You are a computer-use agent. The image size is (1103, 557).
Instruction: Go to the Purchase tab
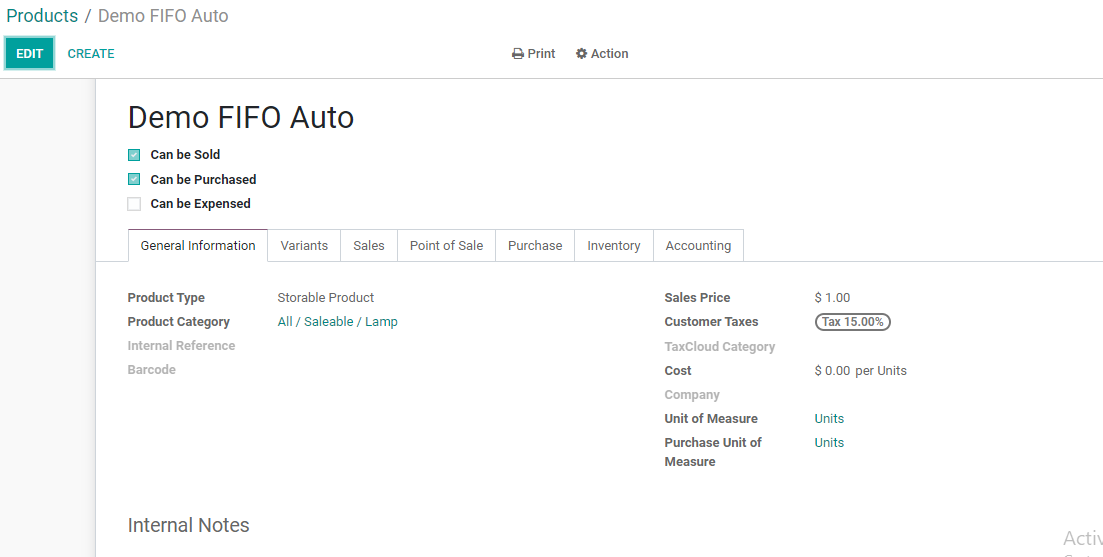535,246
